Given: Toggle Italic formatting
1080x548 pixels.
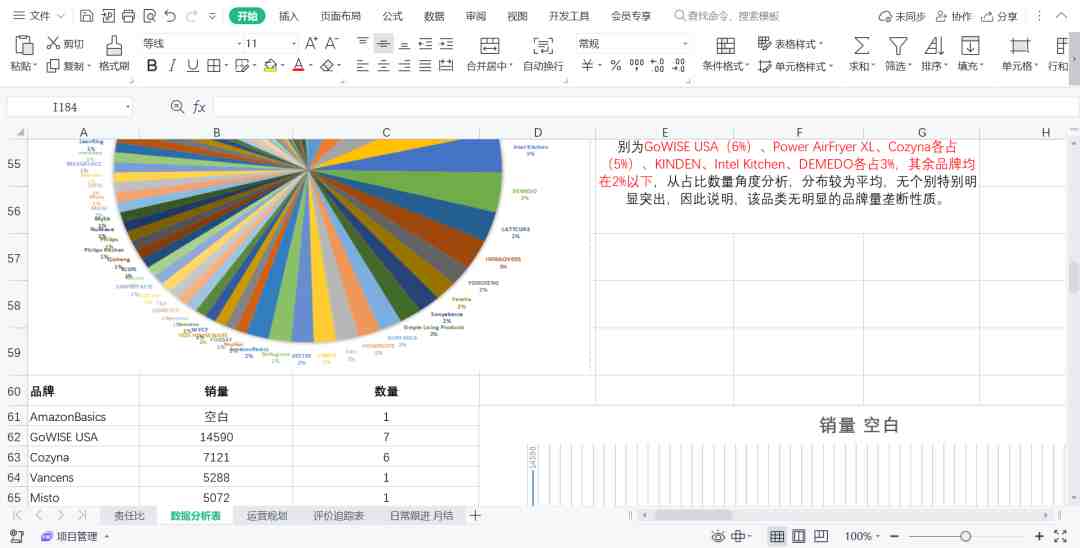Looking at the screenshot, I should 172,65.
